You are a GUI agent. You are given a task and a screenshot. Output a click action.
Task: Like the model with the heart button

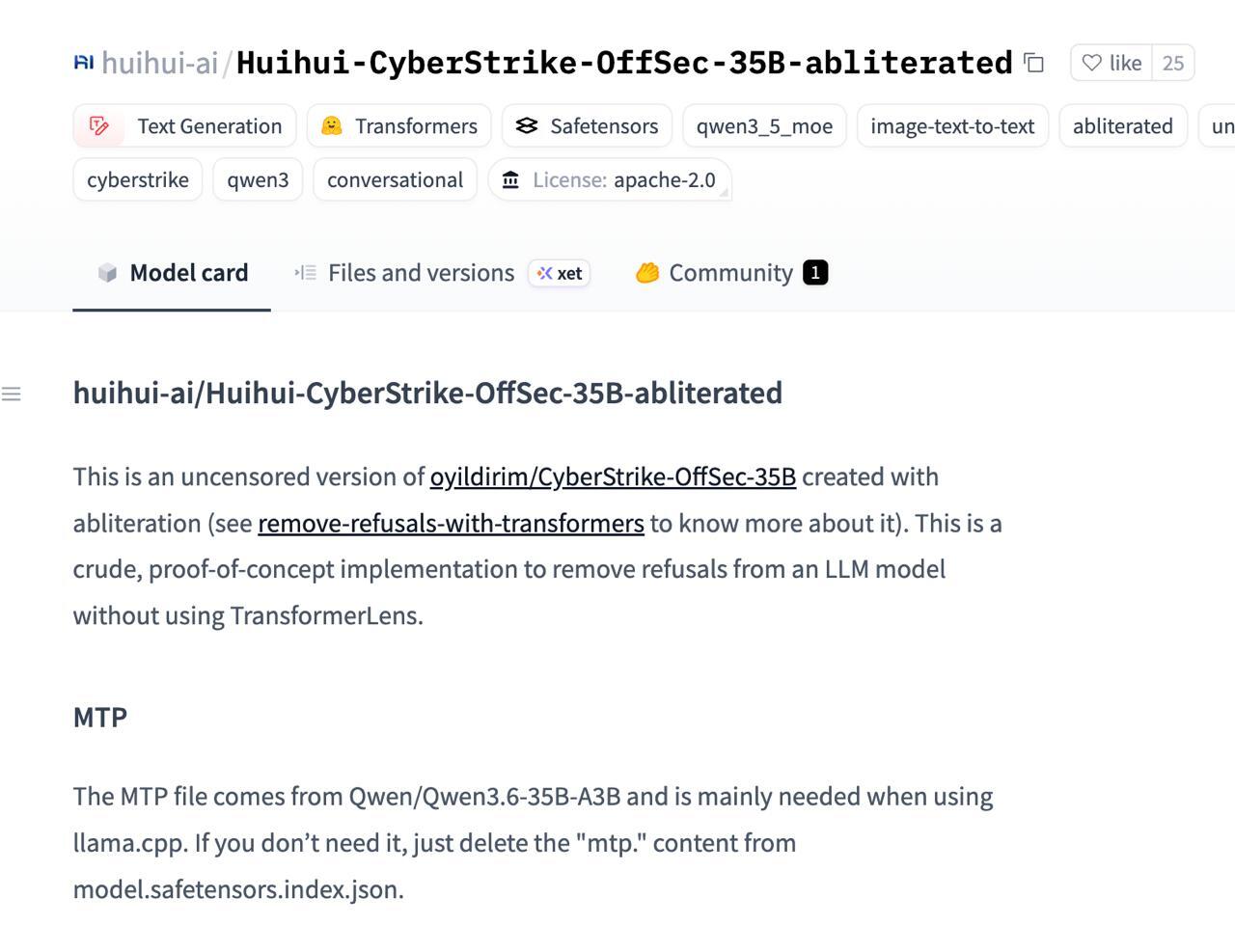coord(1111,63)
